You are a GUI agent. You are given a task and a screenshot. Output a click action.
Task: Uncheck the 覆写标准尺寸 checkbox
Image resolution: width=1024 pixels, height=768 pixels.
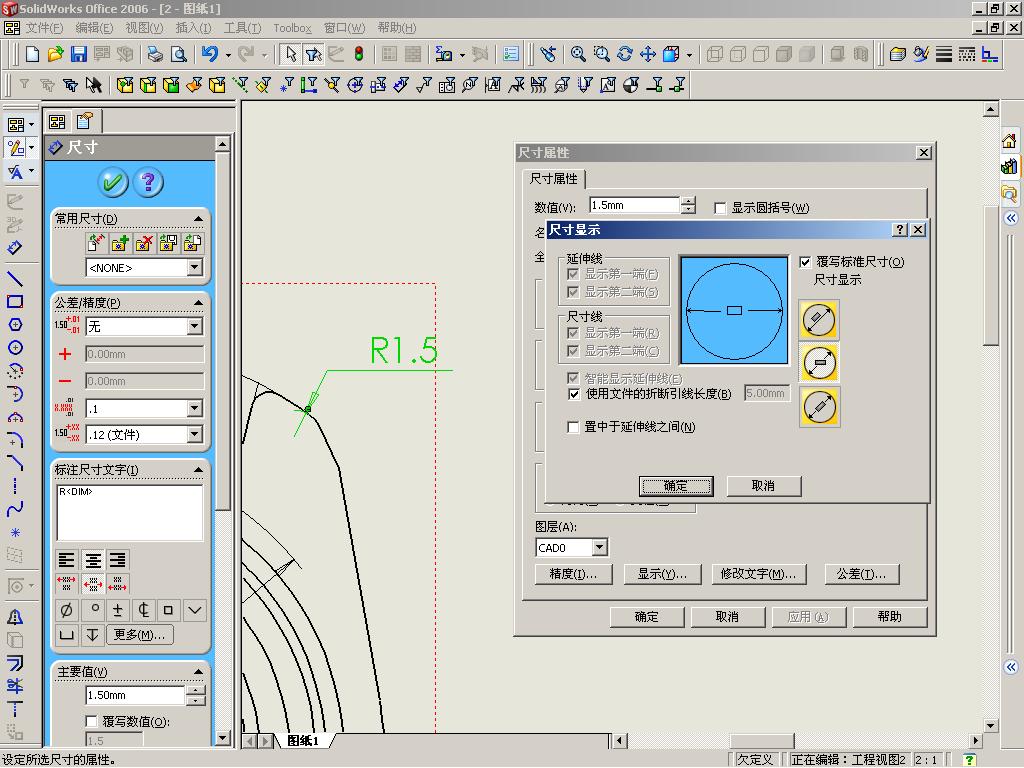(x=805, y=263)
